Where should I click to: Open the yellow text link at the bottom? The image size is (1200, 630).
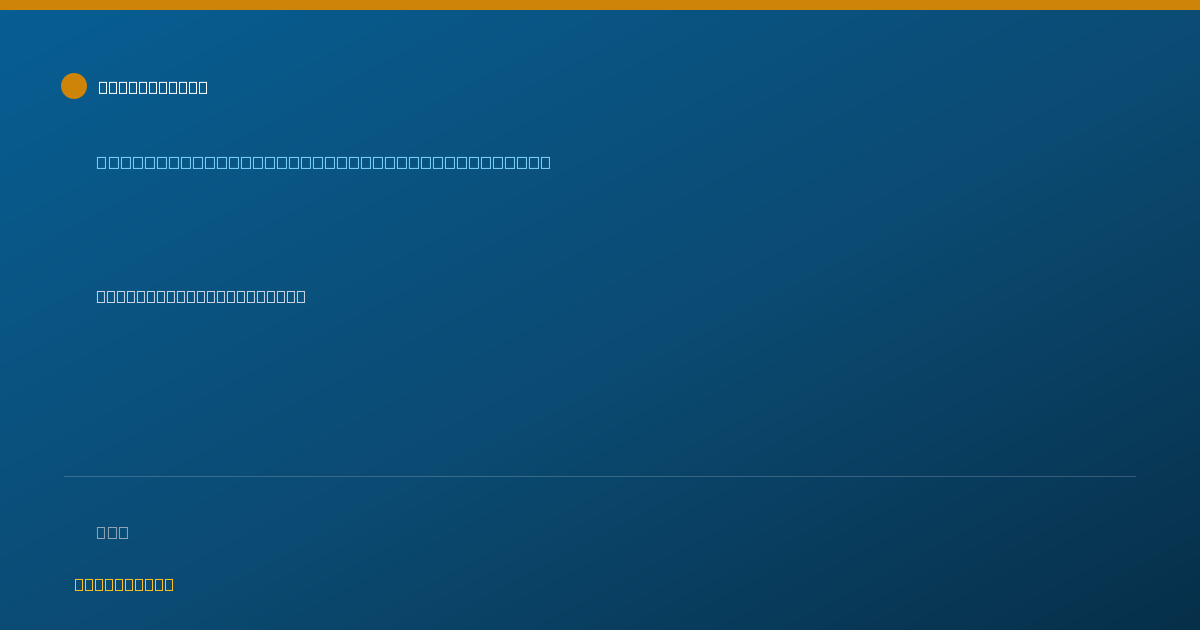pyautogui.click(x=124, y=584)
